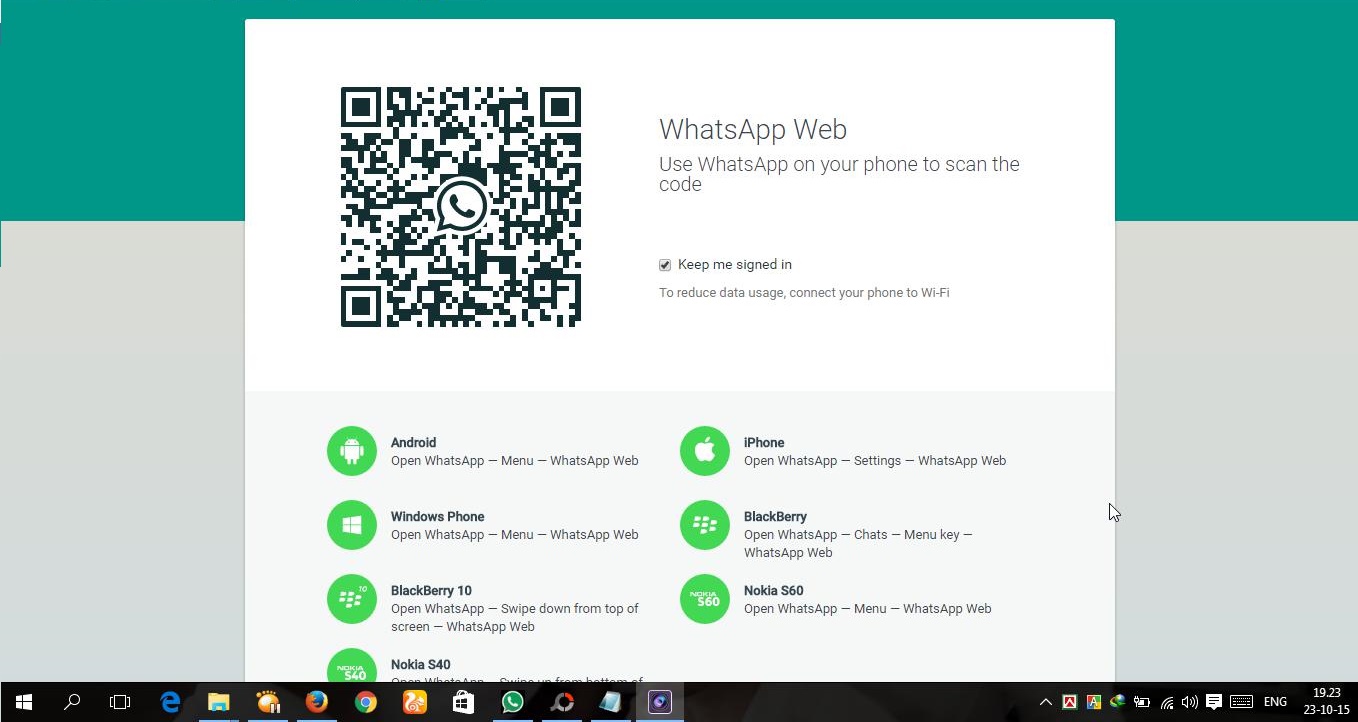Click the Wi-Fi data usage hint text
Image resolution: width=1358 pixels, height=722 pixels.
pos(804,293)
